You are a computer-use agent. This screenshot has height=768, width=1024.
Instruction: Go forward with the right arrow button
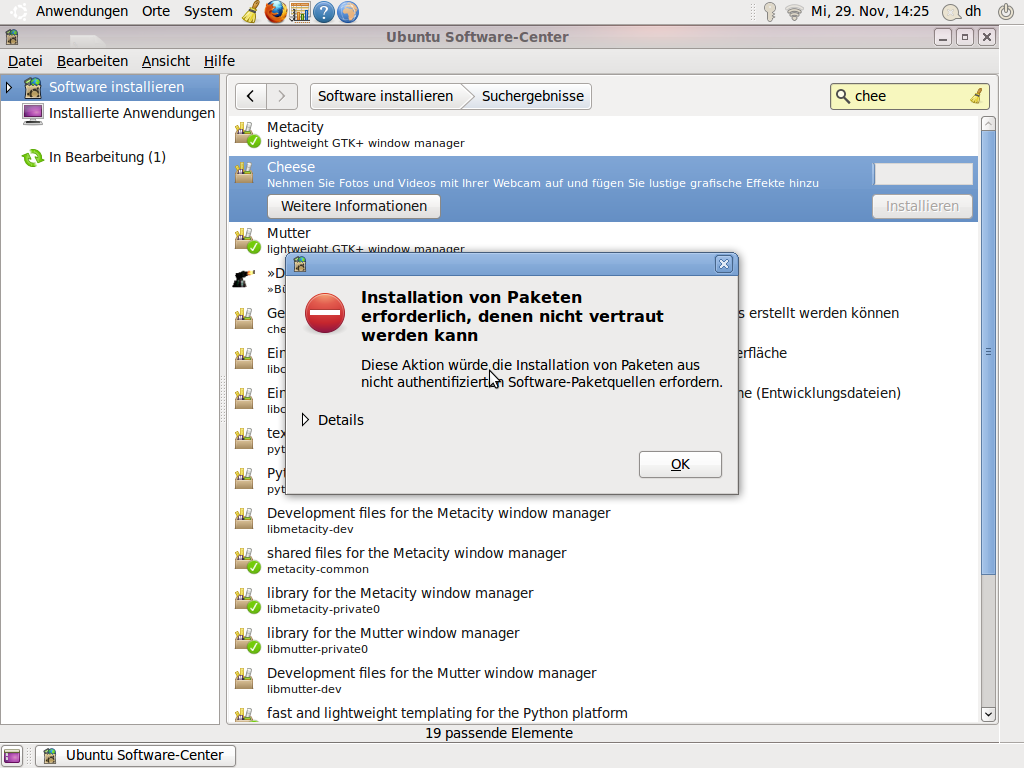282,96
